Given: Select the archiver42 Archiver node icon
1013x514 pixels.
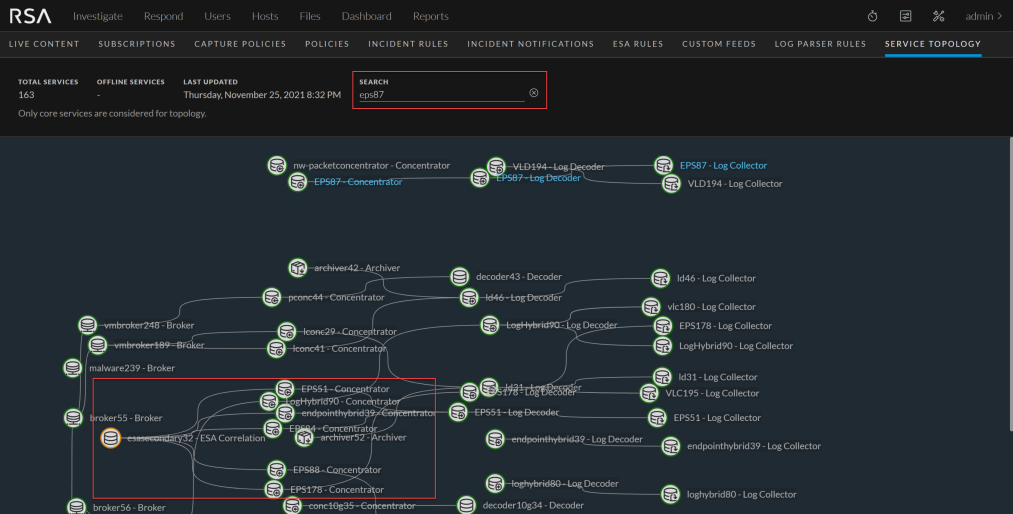Looking at the screenshot, I should pyautogui.click(x=297, y=268).
